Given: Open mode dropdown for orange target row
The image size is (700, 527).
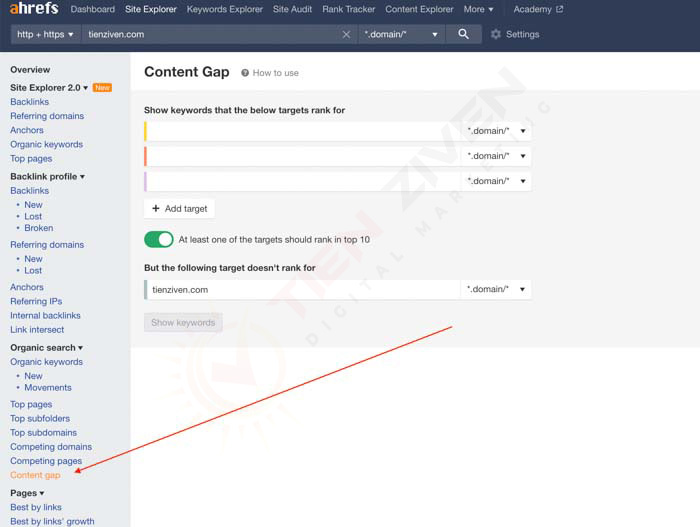Looking at the screenshot, I should pos(496,156).
